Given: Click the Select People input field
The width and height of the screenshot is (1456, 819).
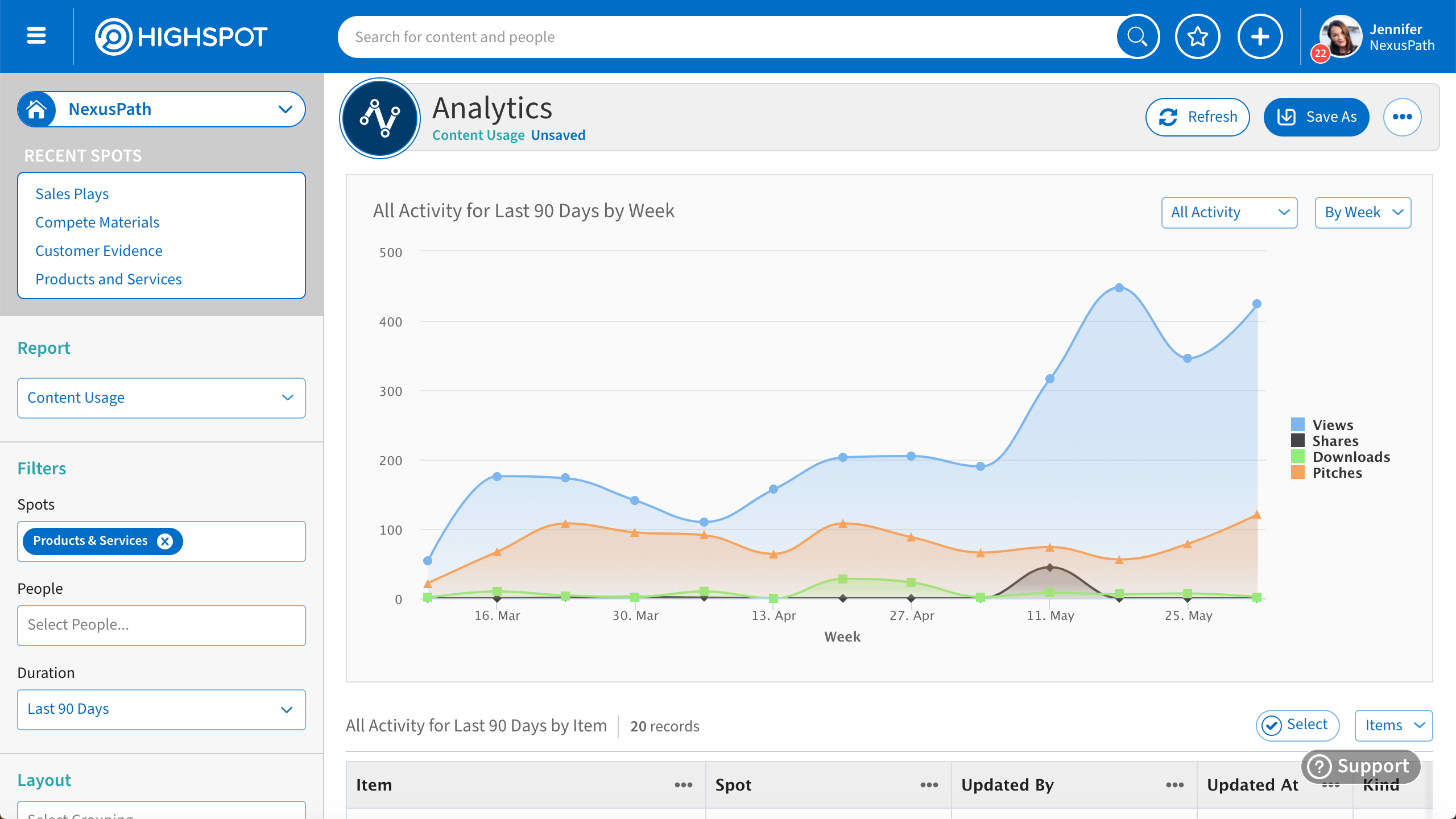Looking at the screenshot, I should 162,625.
